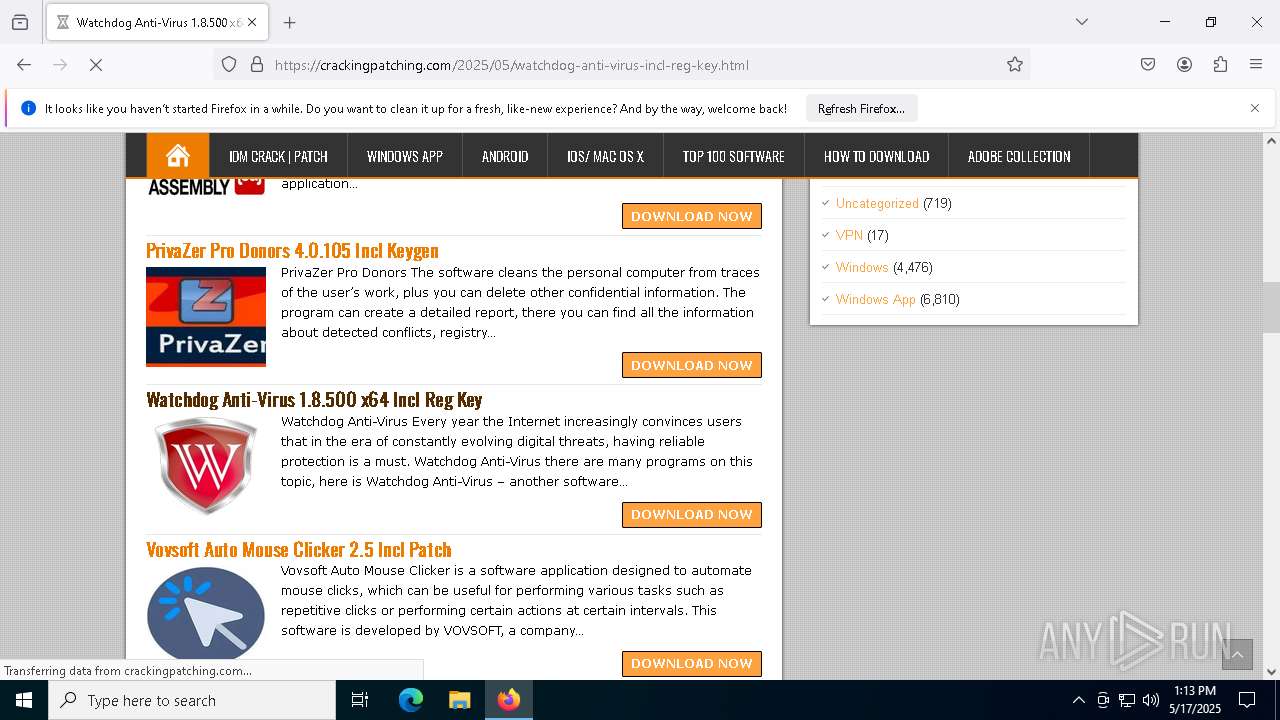This screenshot has height=720, width=1280.
Task: Open PrivaZer Pro Donors article title
Action: (292, 250)
